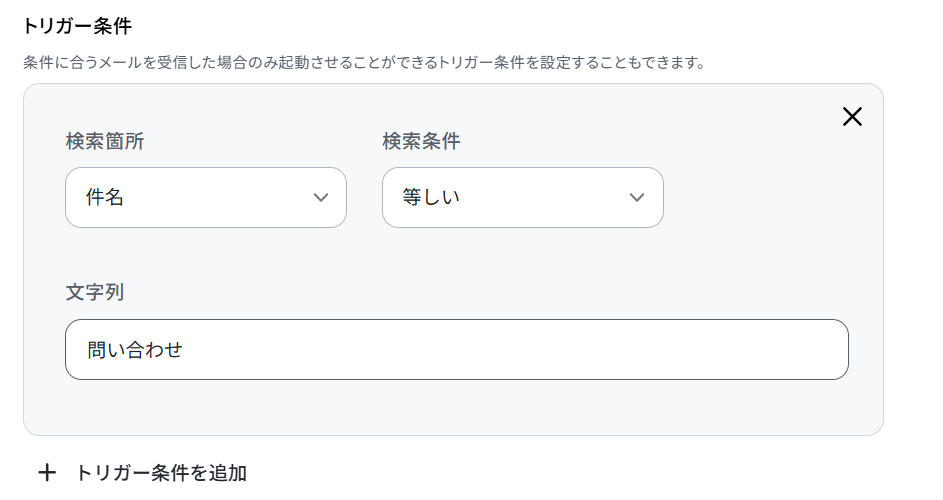The image size is (943, 500).
Task: Remove the trigger condition with X icon
Action: pyautogui.click(x=852, y=117)
